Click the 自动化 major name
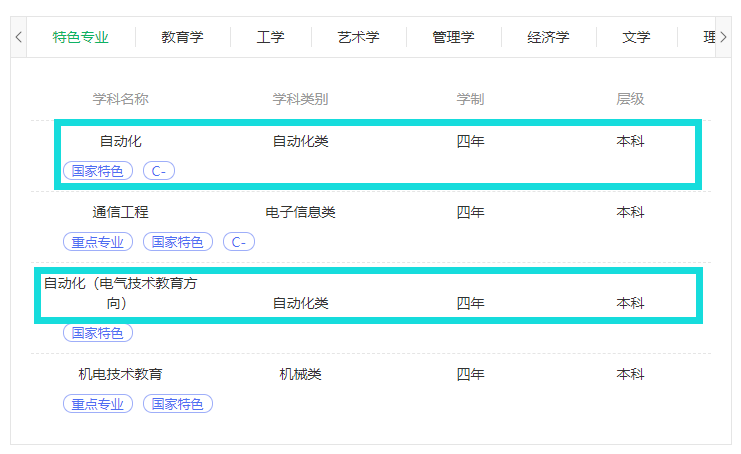Screen dimensions: 741x454 120,141
